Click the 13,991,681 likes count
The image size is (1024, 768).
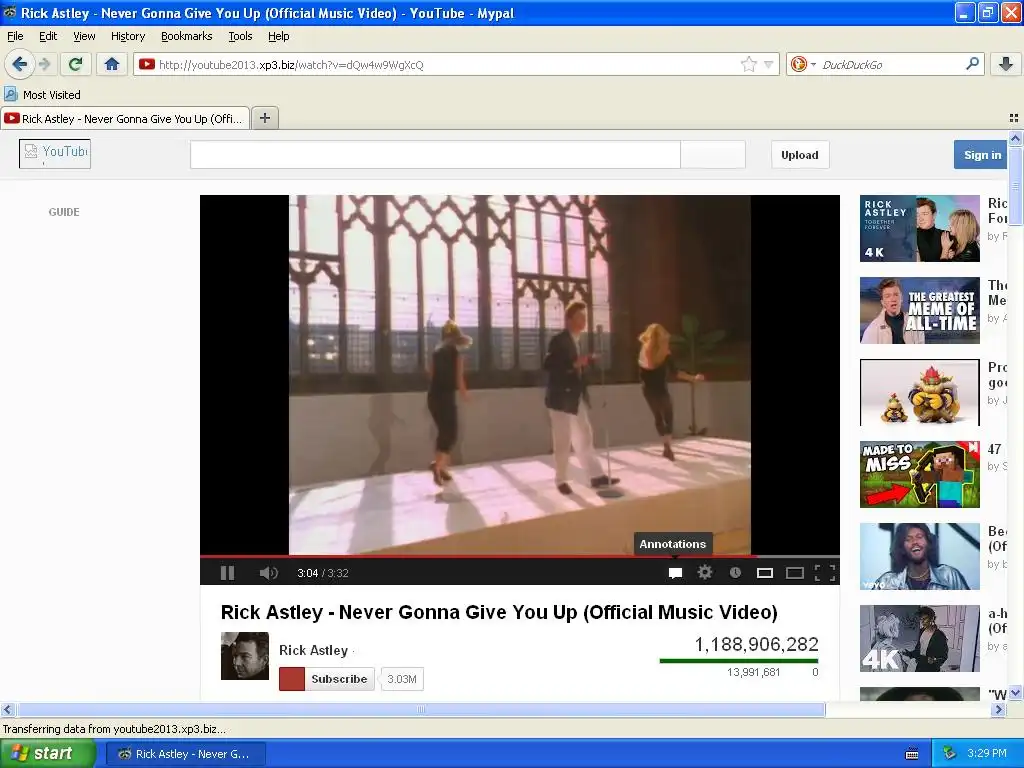click(x=754, y=672)
